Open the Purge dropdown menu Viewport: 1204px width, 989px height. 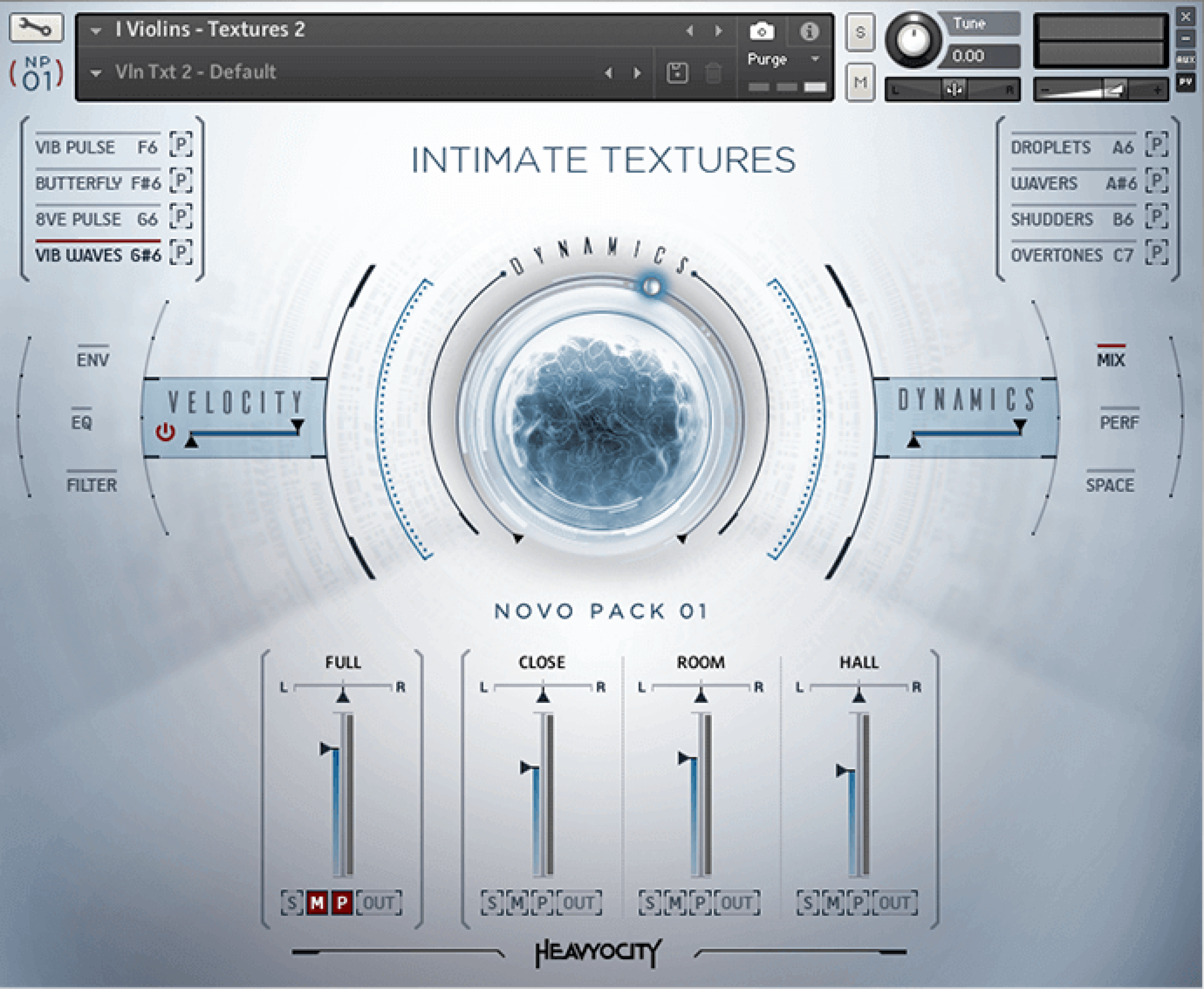[x=785, y=59]
